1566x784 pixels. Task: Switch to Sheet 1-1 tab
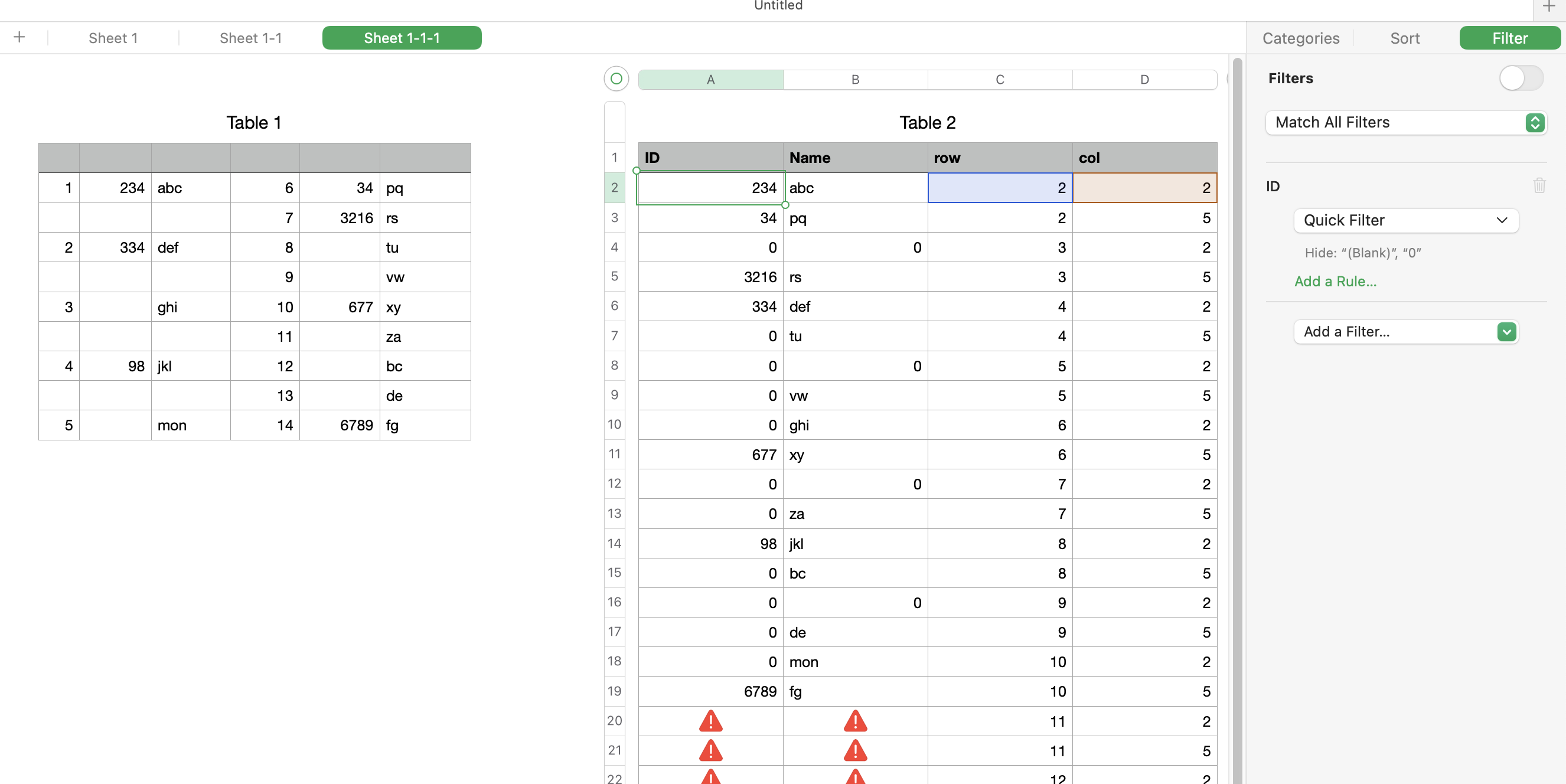[x=250, y=38]
